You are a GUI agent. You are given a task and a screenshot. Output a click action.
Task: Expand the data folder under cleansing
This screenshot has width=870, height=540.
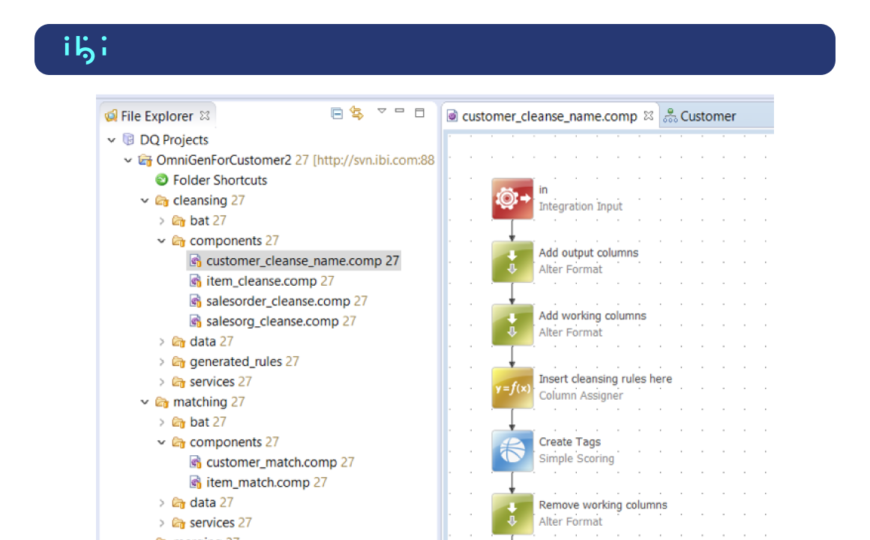click(x=161, y=342)
